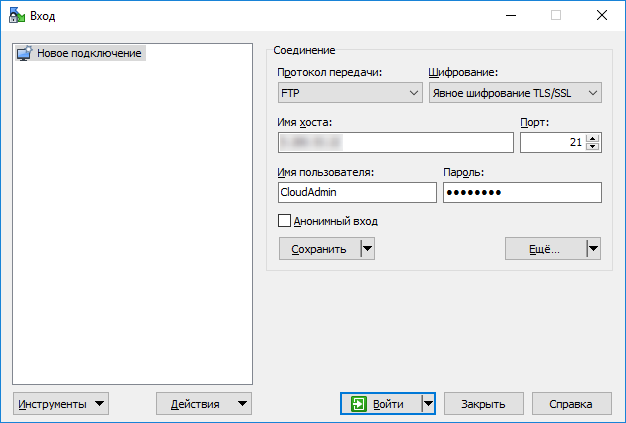The height and width of the screenshot is (423, 626).
Task: Decrease the port number with down arrow
Action: coord(593,147)
